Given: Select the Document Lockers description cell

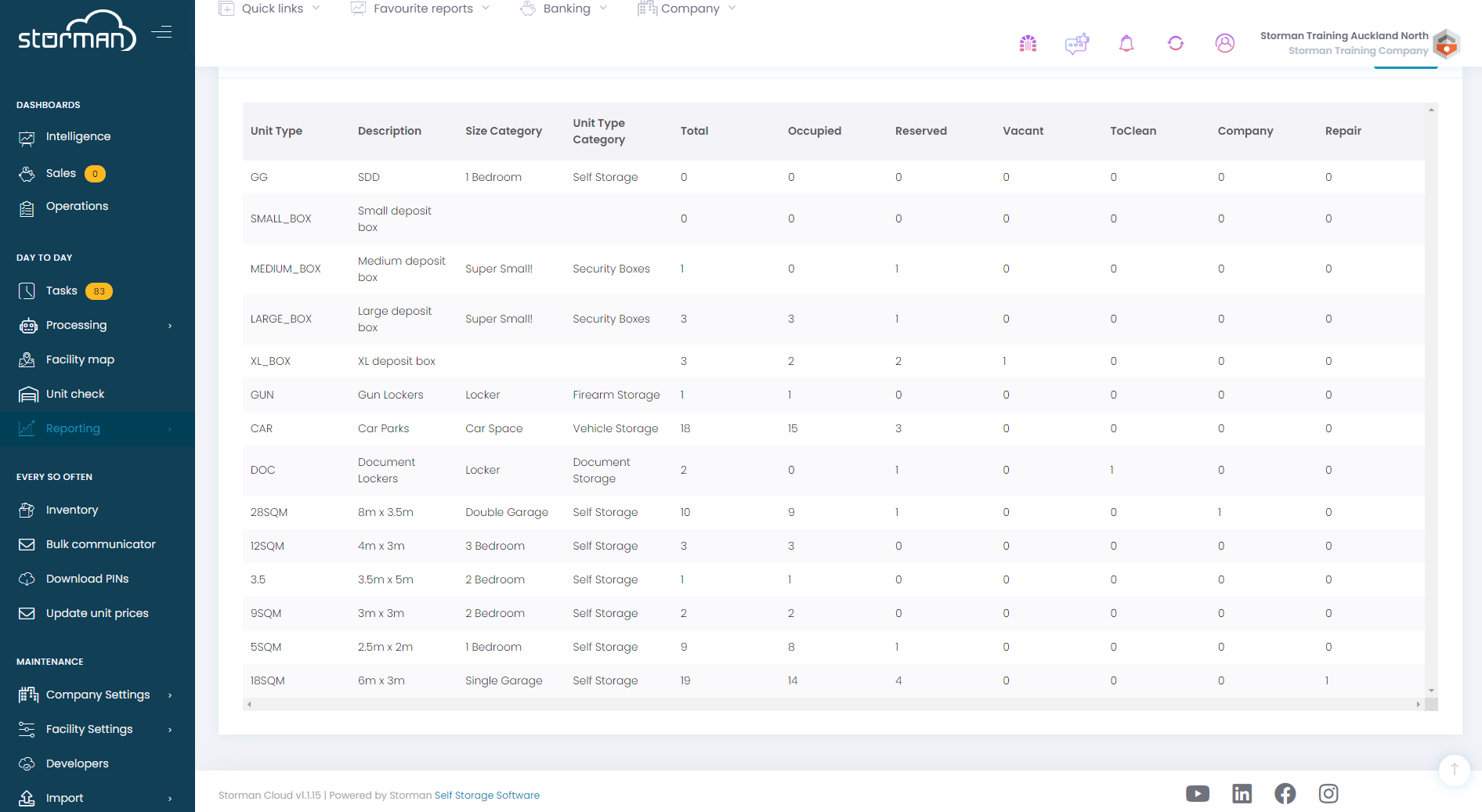Looking at the screenshot, I should click(387, 471).
